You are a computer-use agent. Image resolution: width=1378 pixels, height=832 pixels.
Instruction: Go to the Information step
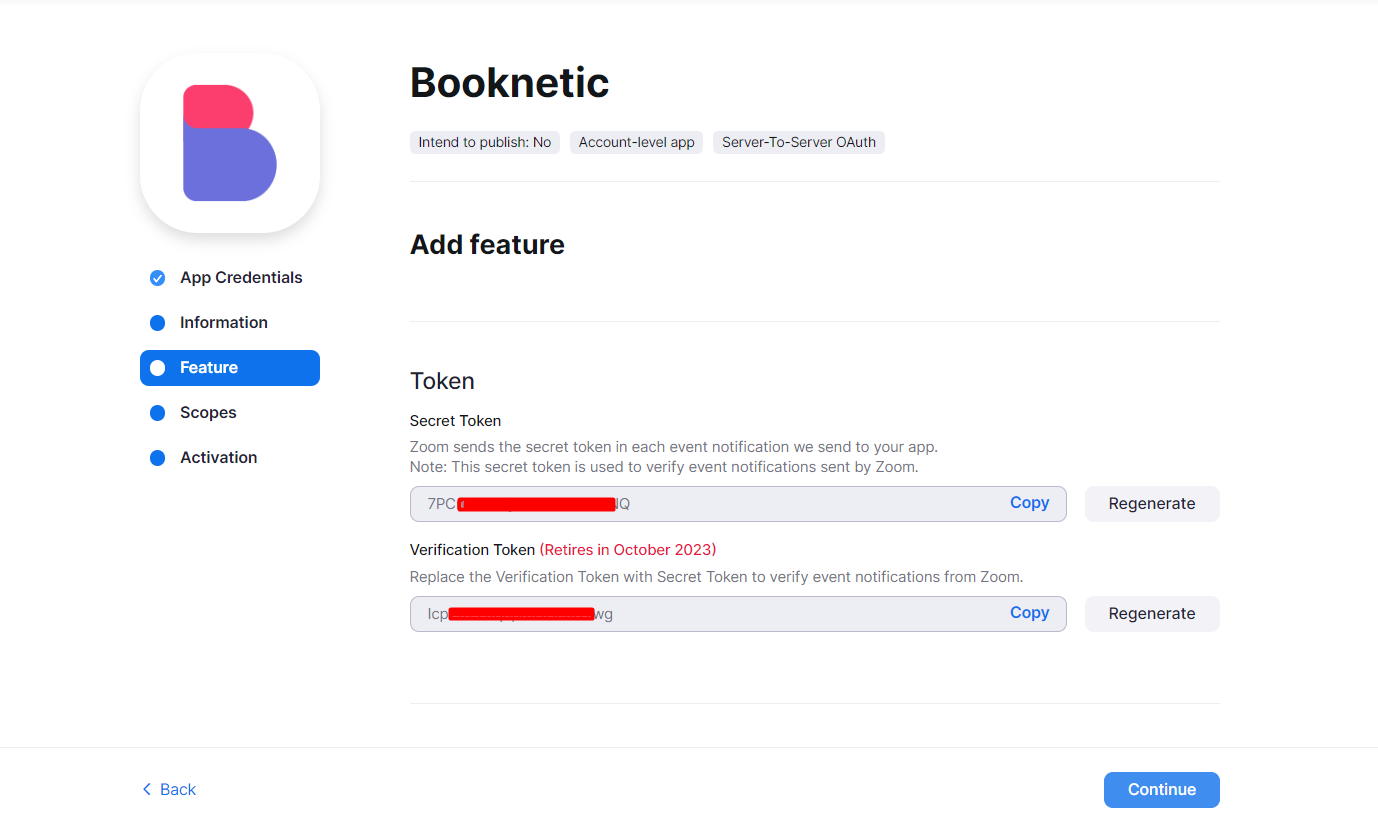click(224, 323)
